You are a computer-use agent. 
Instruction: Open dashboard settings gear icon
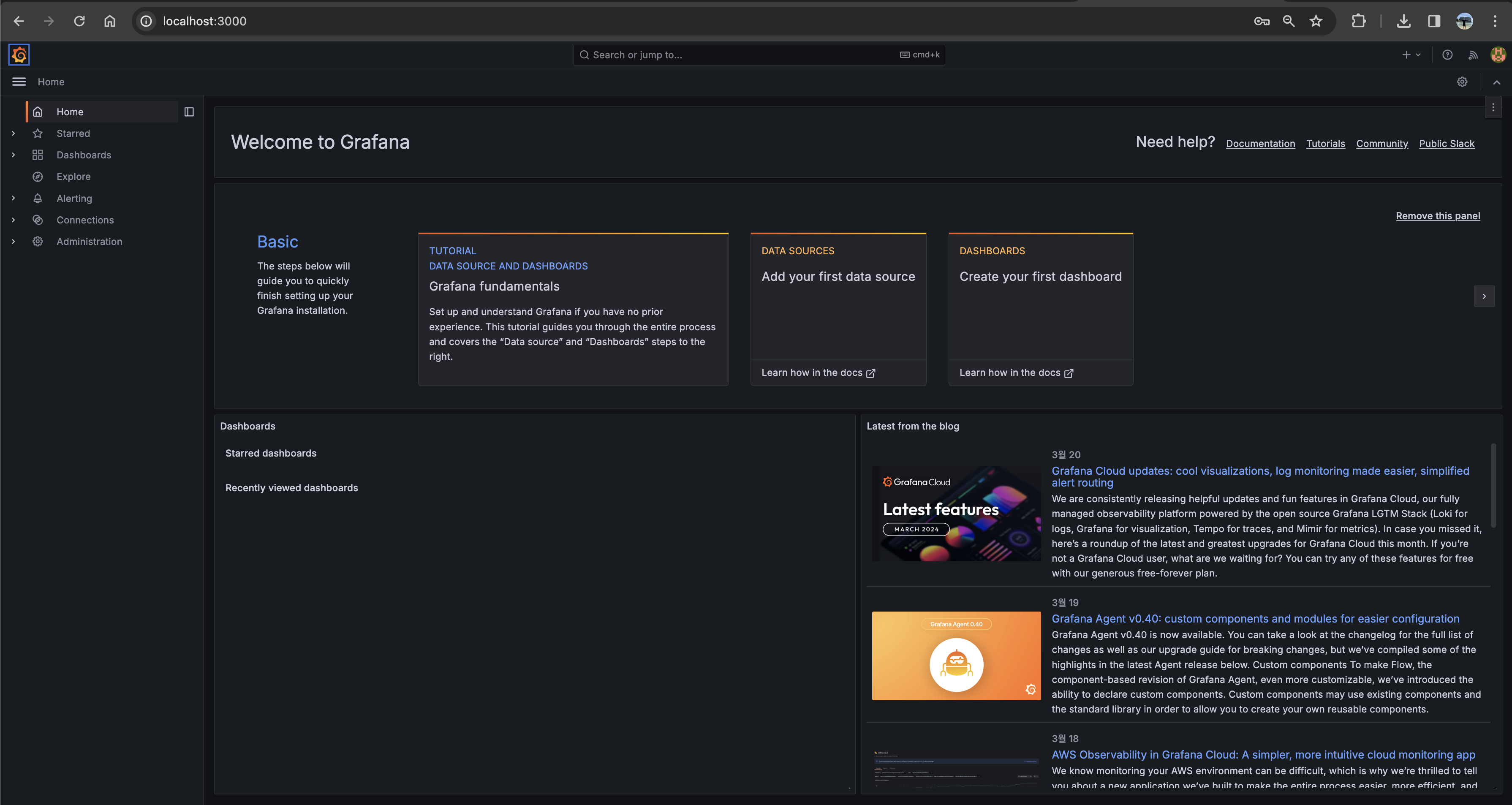tap(1462, 82)
